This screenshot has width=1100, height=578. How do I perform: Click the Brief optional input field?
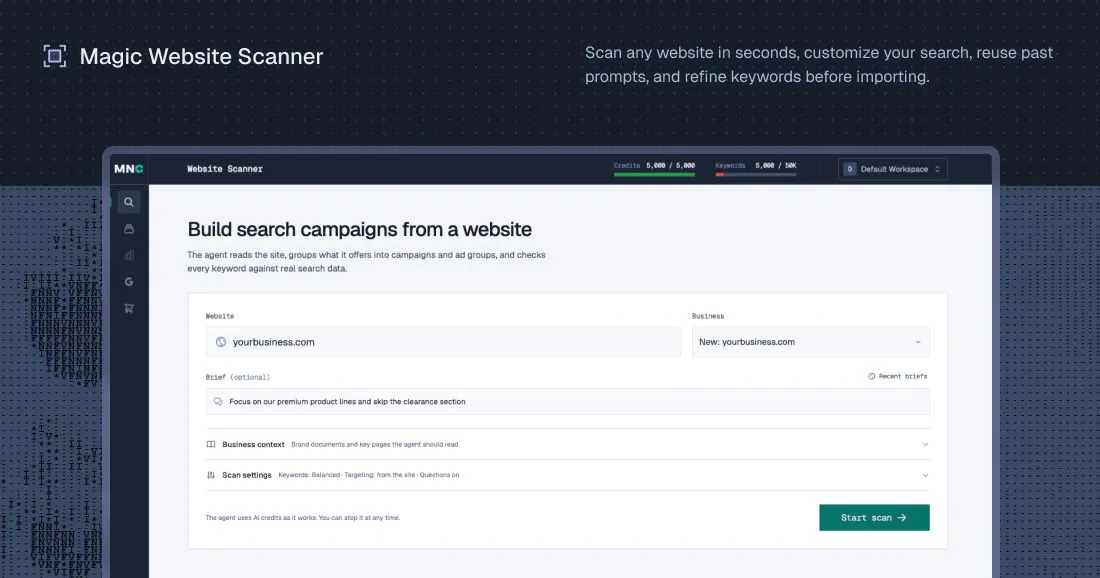[568, 402]
